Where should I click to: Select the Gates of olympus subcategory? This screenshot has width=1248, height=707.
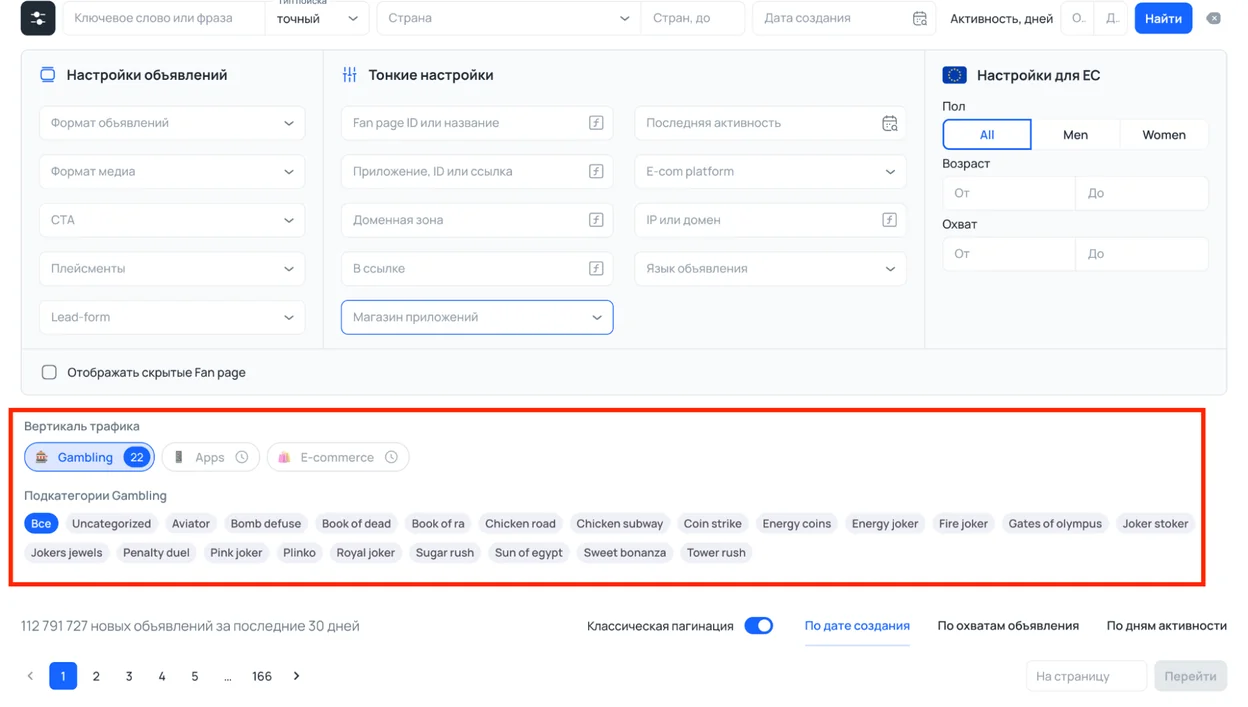click(1055, 523)
